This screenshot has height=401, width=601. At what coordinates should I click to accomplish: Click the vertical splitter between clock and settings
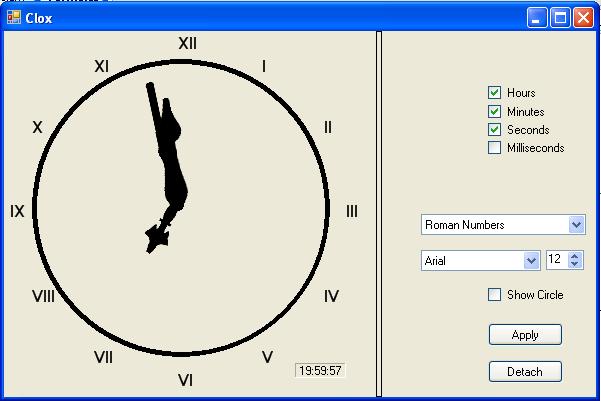click(379, 214)
